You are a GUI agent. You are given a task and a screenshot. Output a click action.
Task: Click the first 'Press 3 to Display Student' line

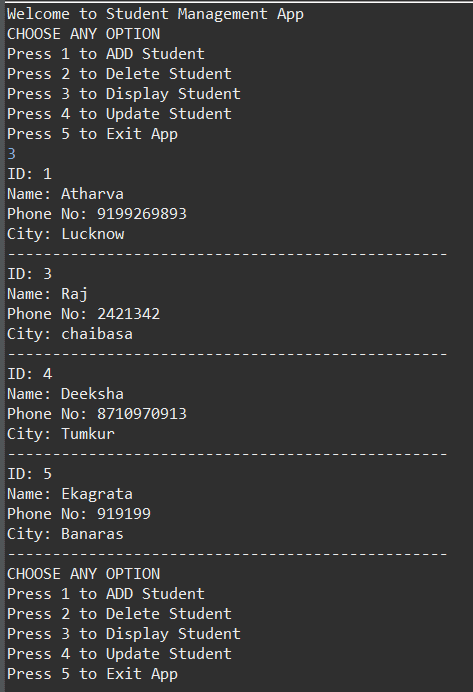coord(124,94)
